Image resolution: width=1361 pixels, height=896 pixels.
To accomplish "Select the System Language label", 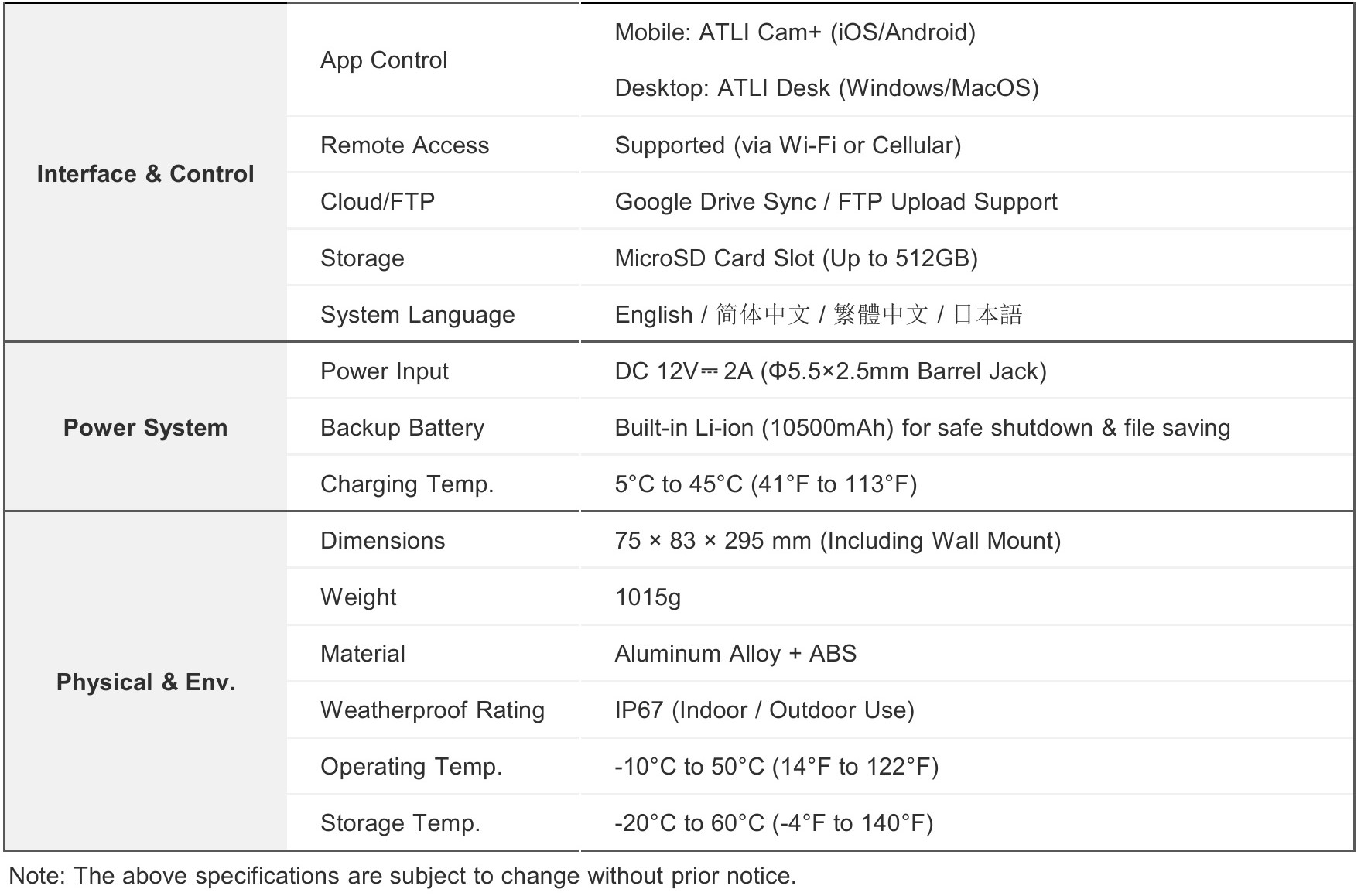I will [x=418, y=315].
